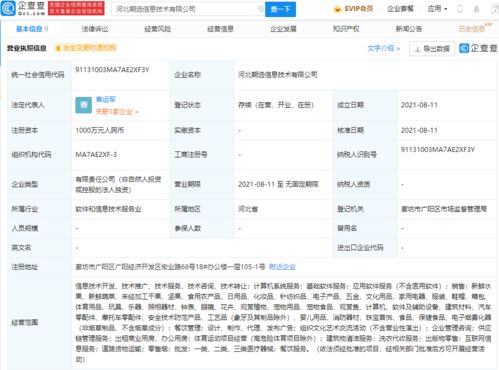Open SVIP会员 crown link

pyautogui.click(x=353, y=9)
